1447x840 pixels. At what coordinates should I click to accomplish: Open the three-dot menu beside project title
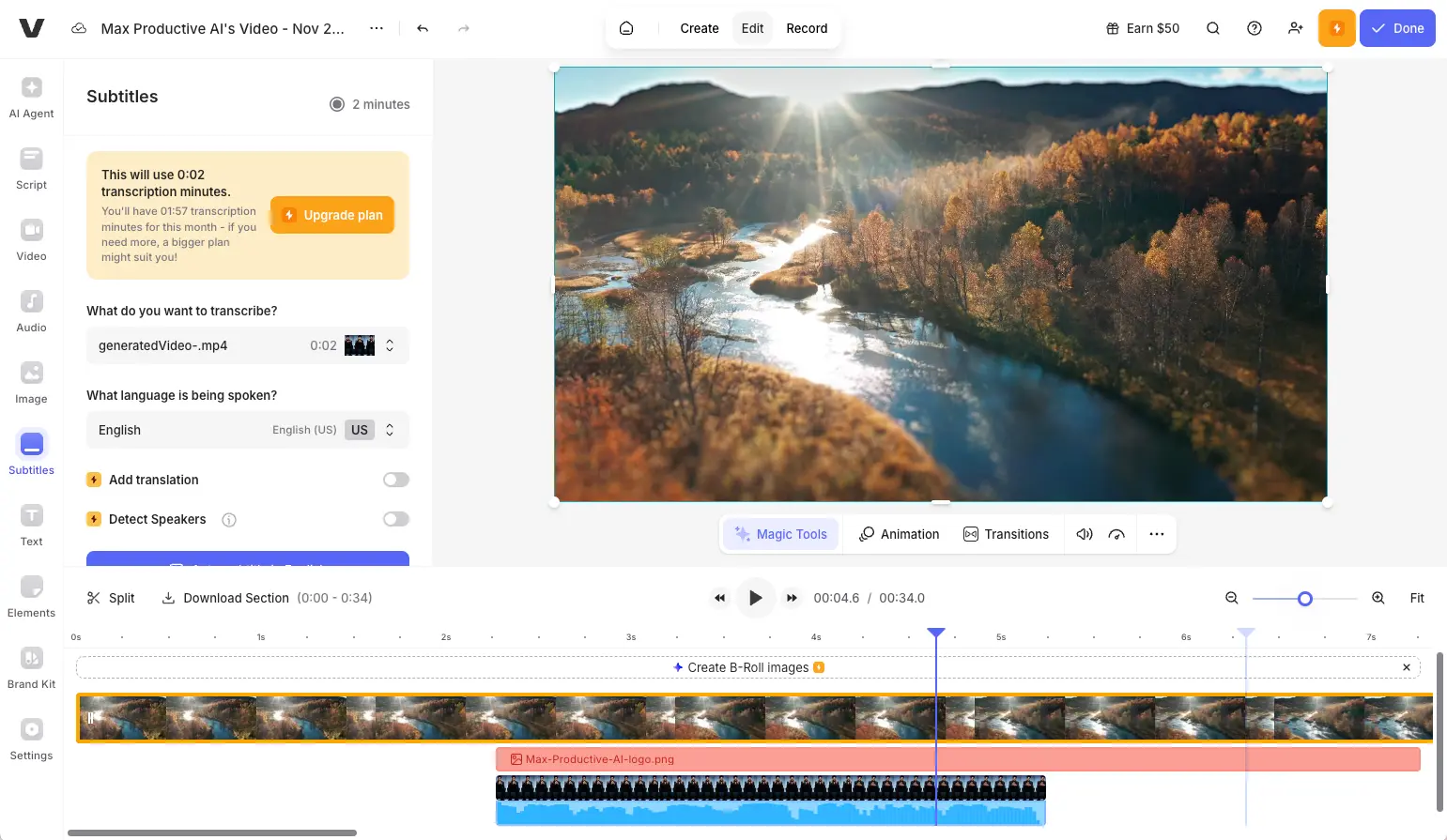[377, 28]
